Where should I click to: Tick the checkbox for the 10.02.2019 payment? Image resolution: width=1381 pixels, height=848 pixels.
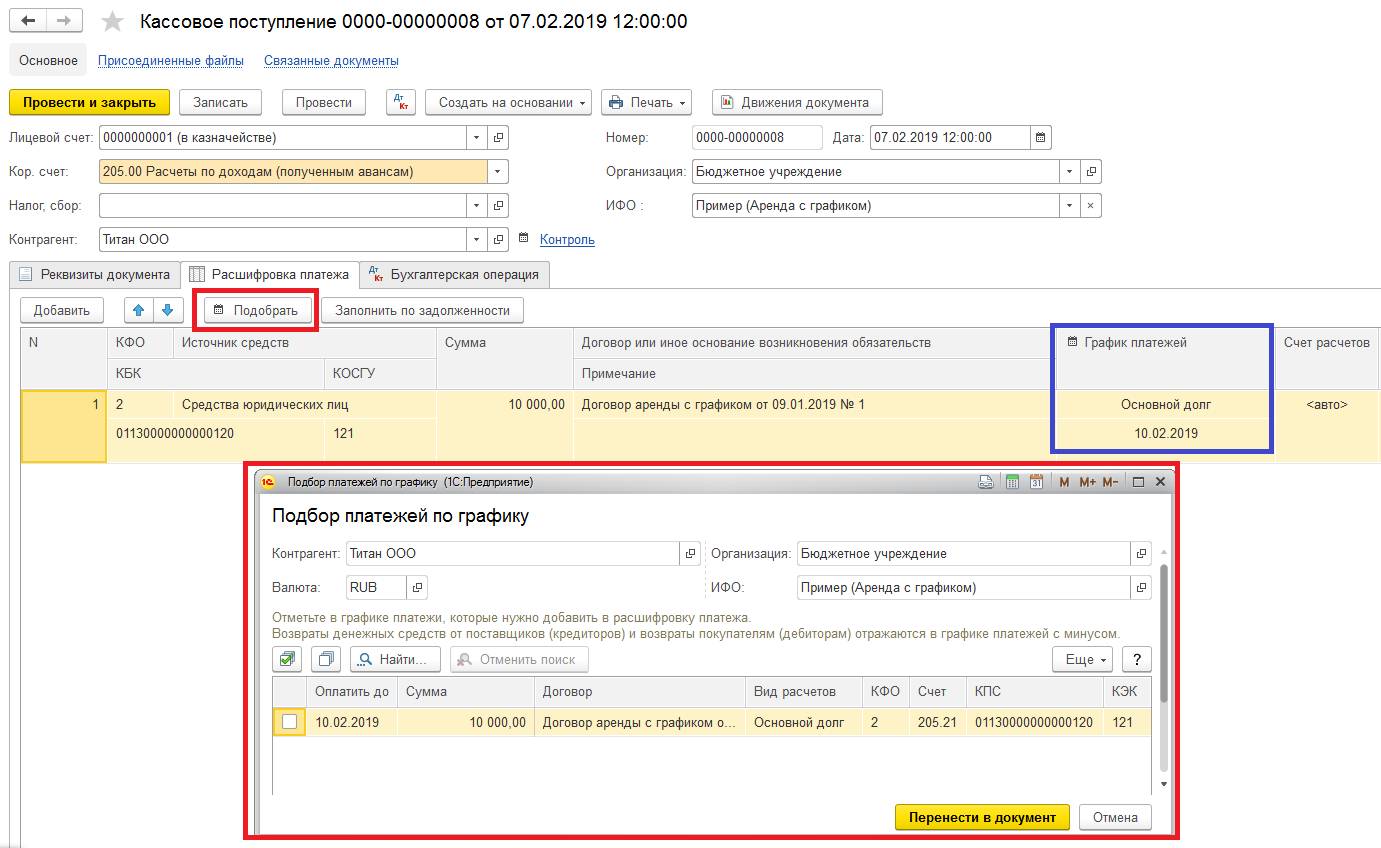coord(289,721)
